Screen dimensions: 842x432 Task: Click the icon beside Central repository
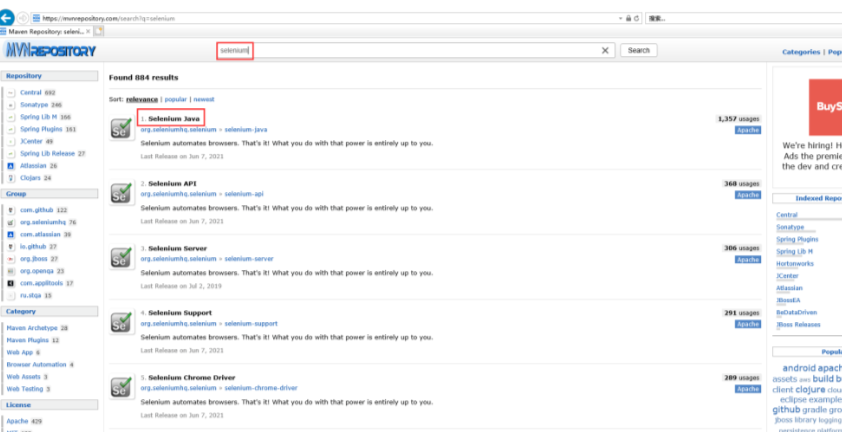click(11, 92)
